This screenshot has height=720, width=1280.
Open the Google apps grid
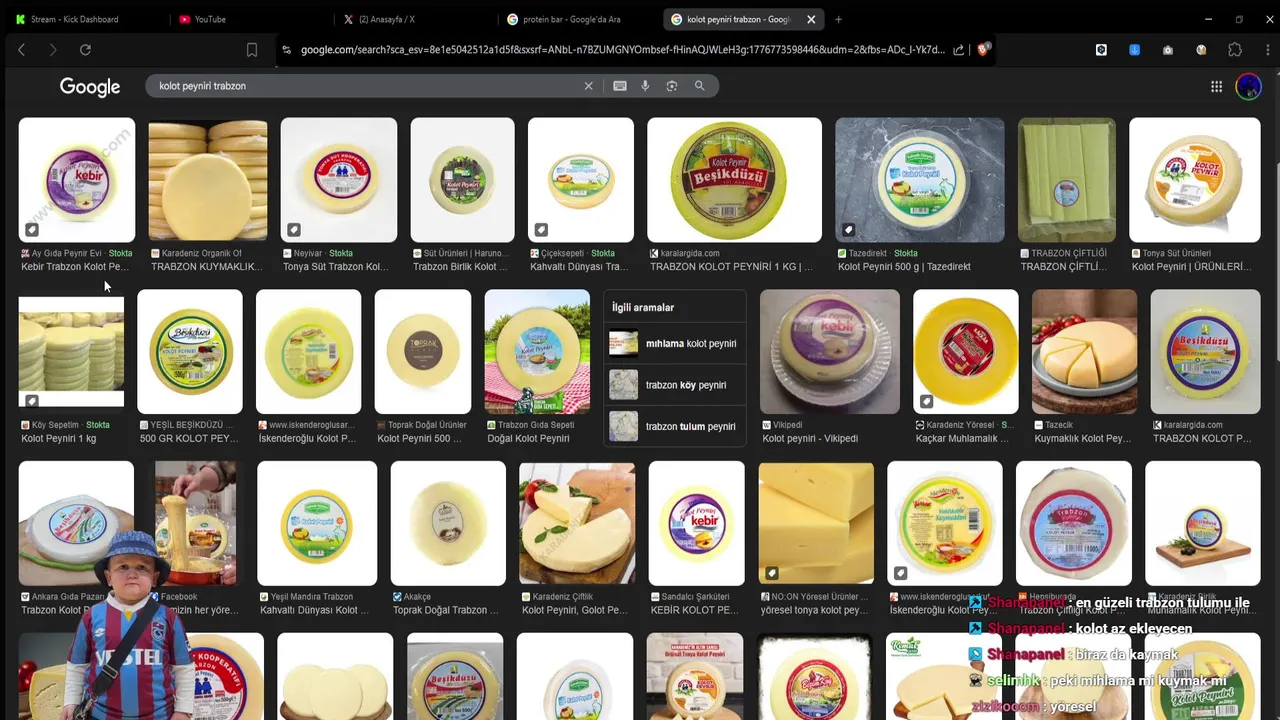1216,87
